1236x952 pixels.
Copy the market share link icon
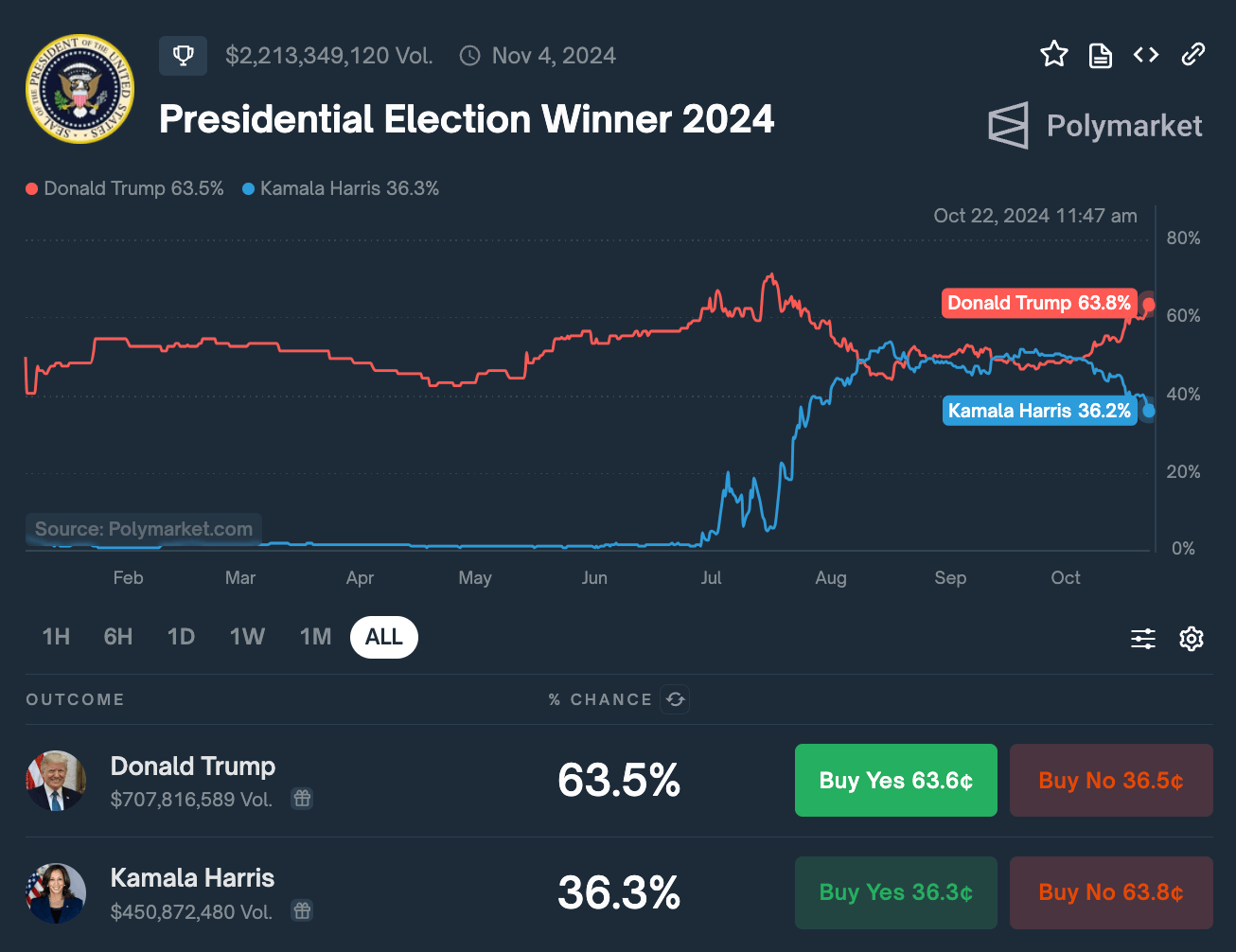pyautogui.click(x=1192, y=55)
